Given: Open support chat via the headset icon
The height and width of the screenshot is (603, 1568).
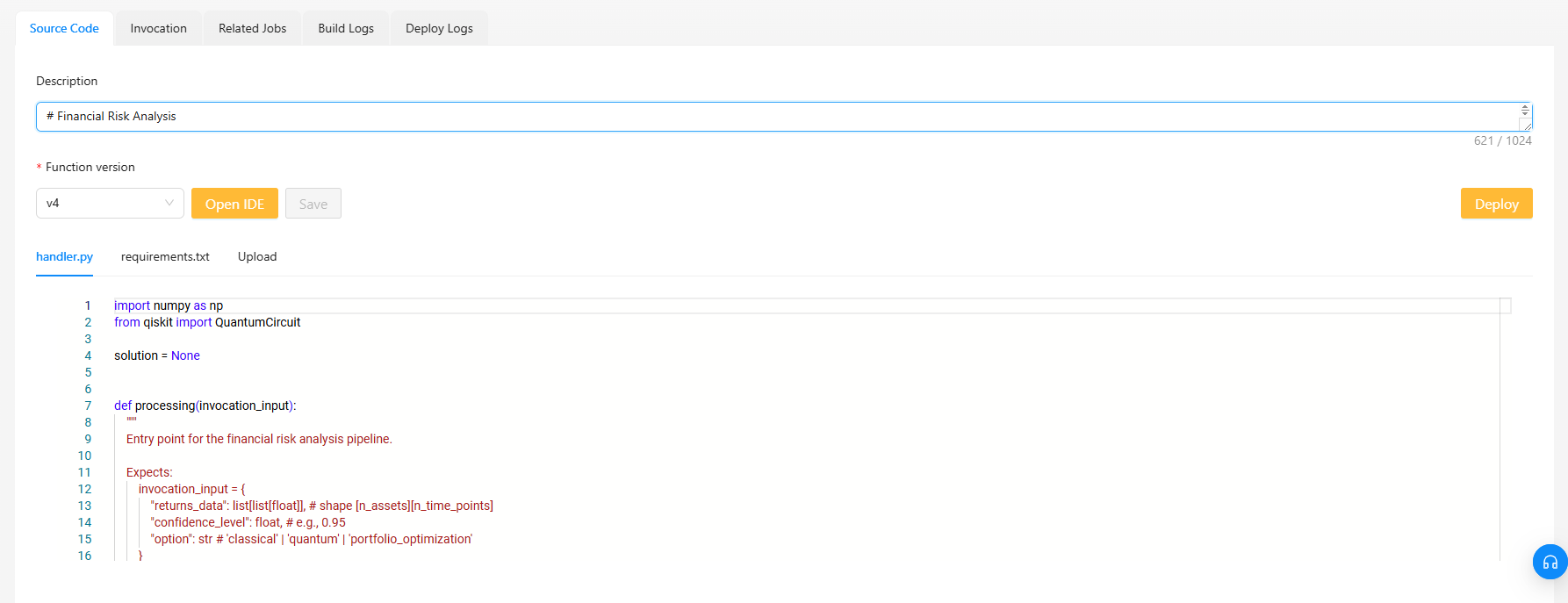Looking at the screenshot, I should point(1548,562).
